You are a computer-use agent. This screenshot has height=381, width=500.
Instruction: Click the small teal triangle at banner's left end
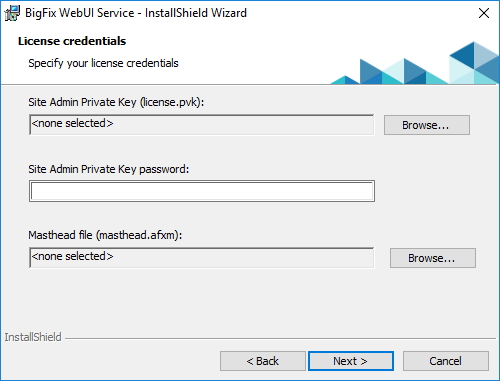point(341,80)
